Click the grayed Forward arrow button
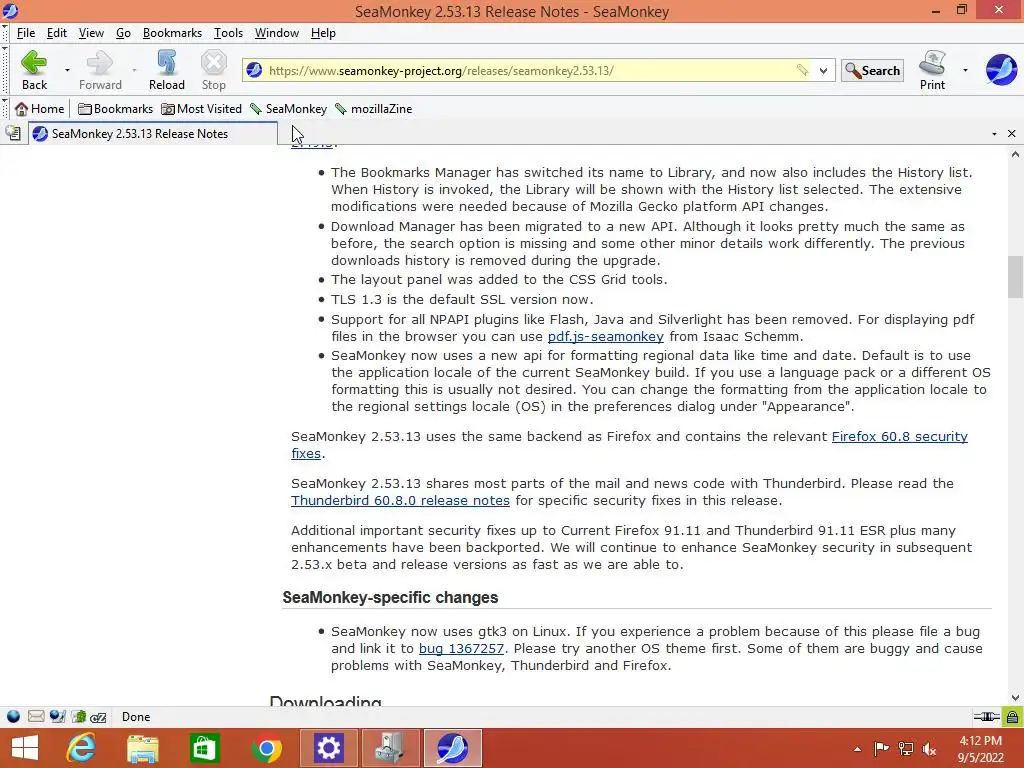Viewport: 1024px width, 768px height. tap(100, 70)
